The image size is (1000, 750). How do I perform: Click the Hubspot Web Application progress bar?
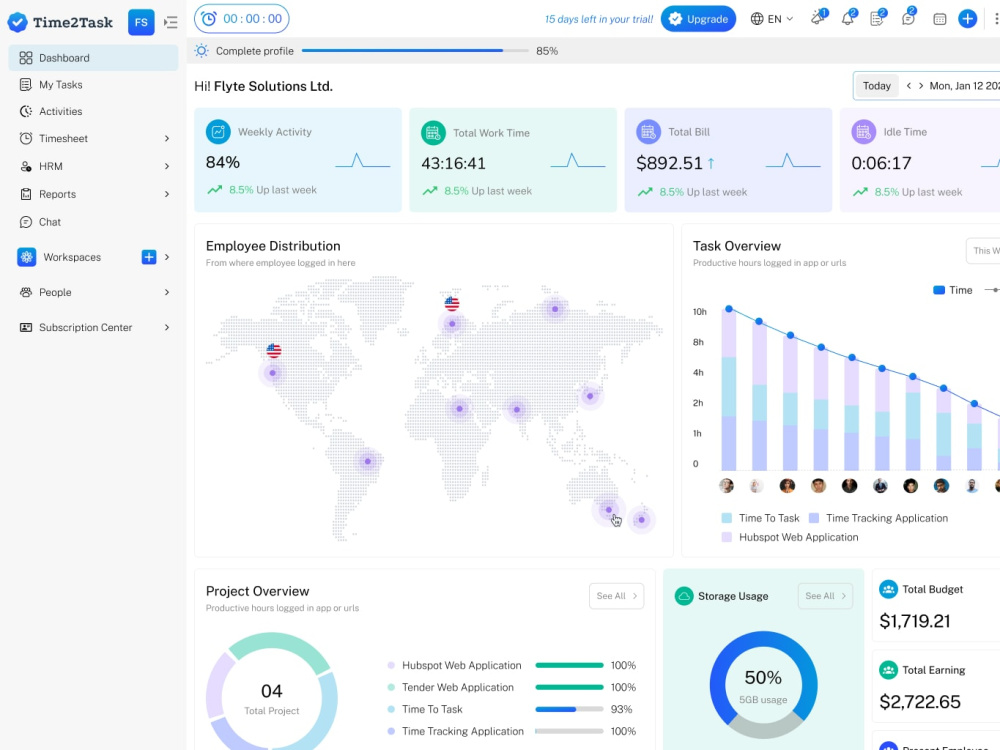click(569, 665)
